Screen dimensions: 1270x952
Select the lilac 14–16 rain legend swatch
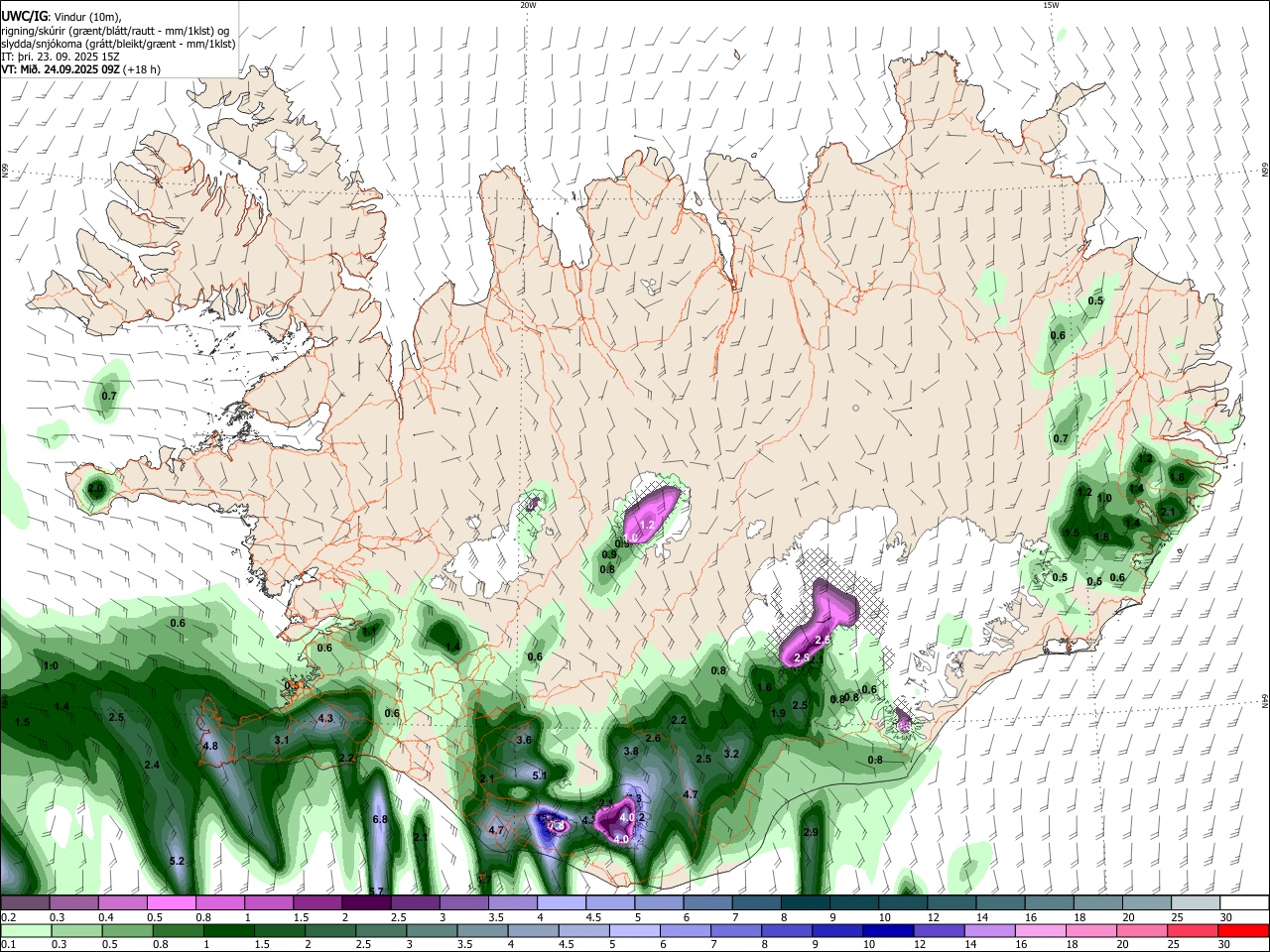[991, 930]
